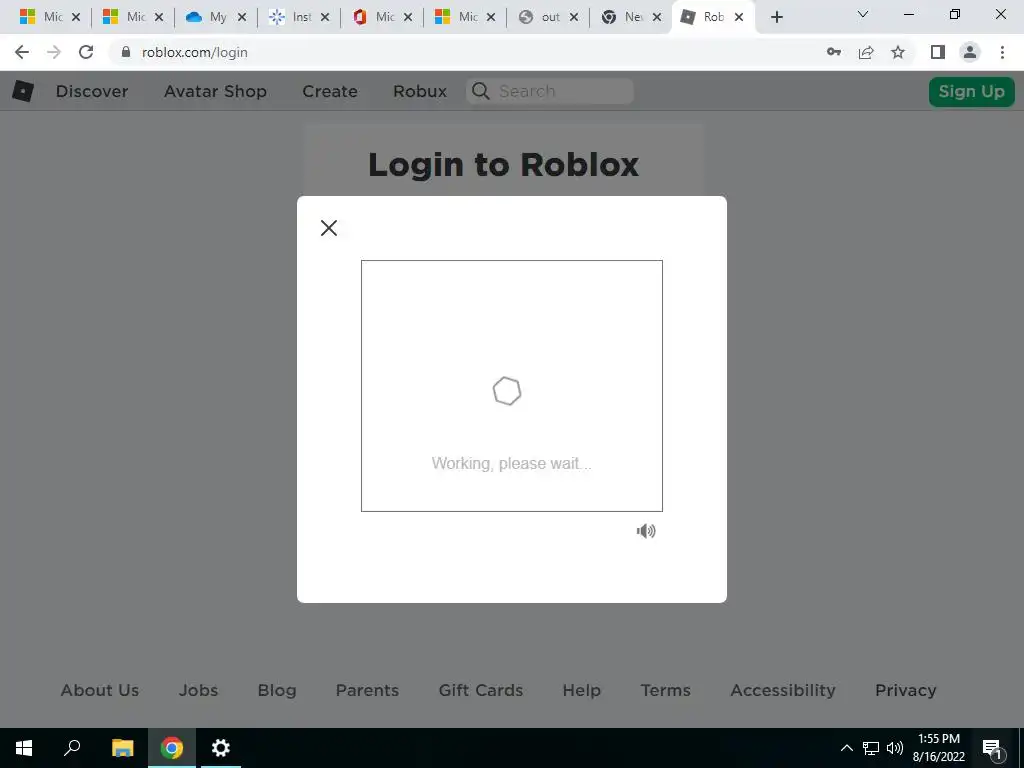Viewport: 1024px width, 768px height.
Task: Open the Terms footer link
Action: point(665,690)
